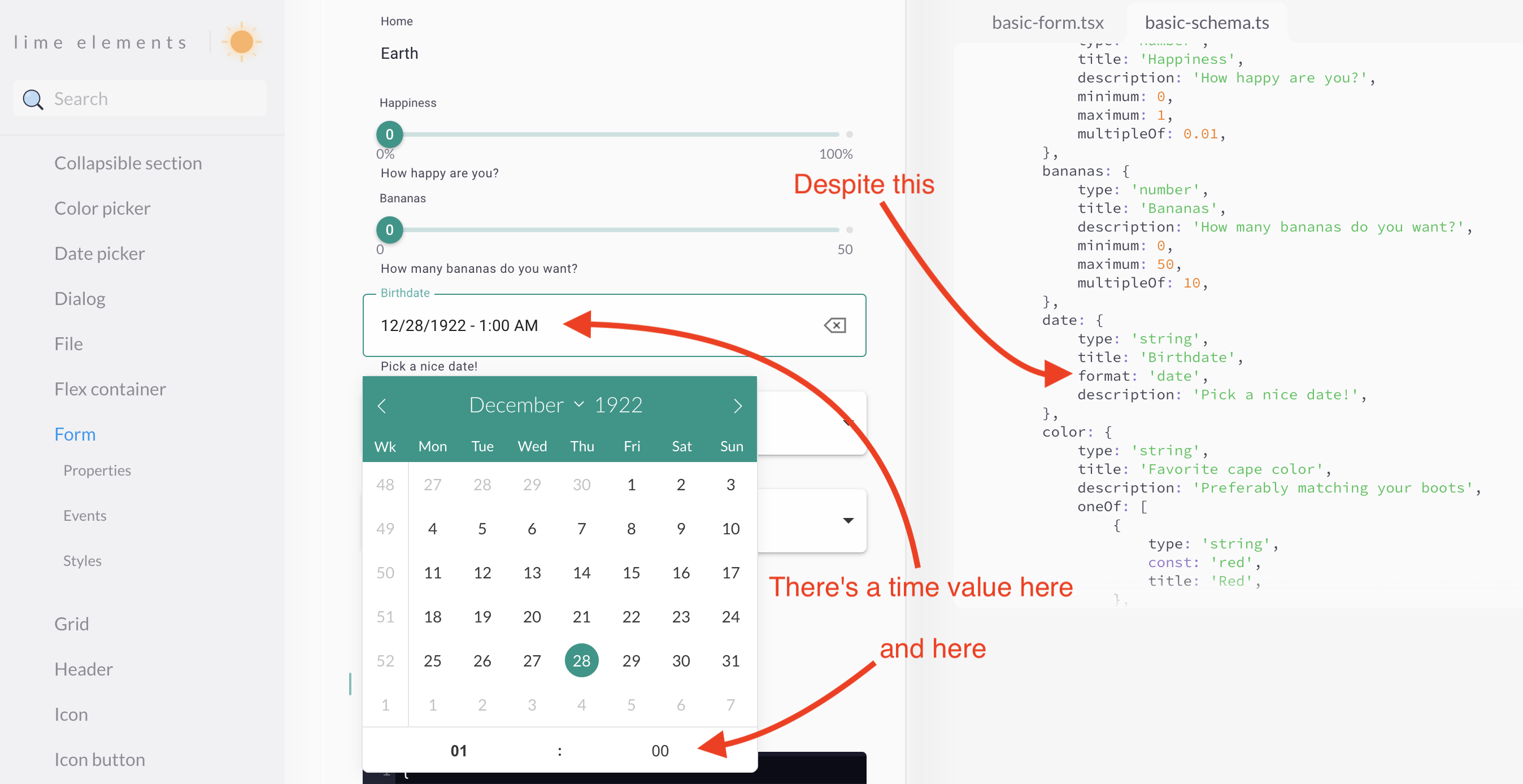
Task: Open the Date picker sidebar item
Action: click(99, 254)
